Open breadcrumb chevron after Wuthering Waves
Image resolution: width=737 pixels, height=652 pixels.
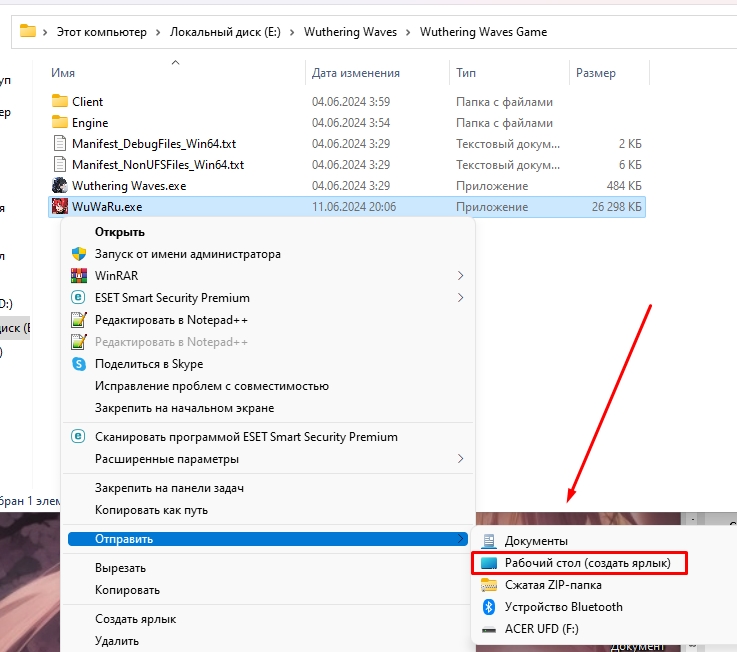tap(408, 32)
